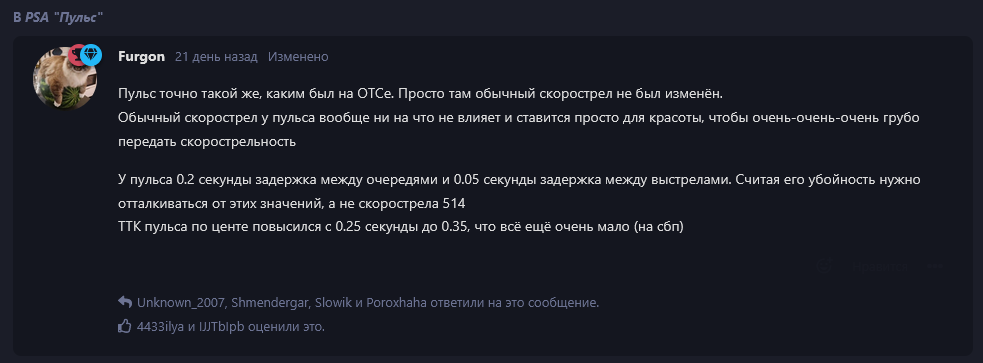Click the red trophy badge on avatar
This screenshot has height=363, width=983.
point(76,55)
